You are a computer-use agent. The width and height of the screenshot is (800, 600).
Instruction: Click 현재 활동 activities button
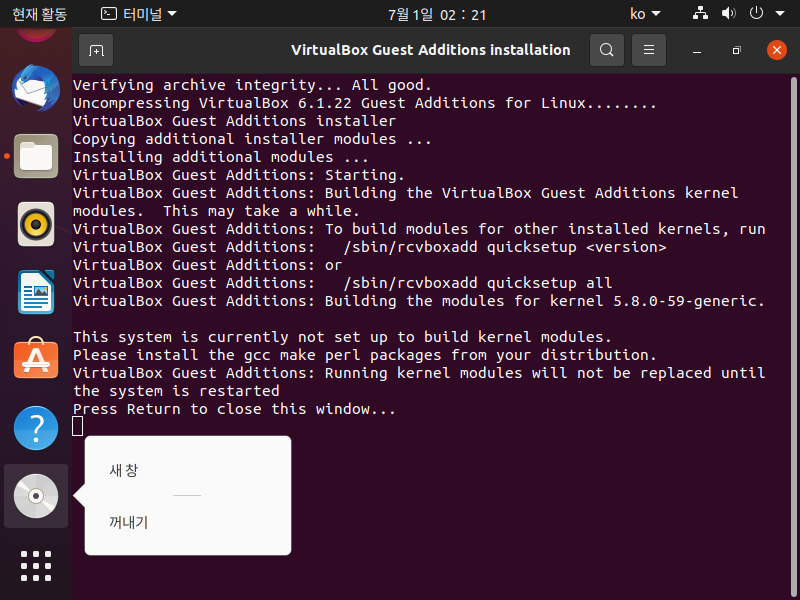[39, 14]
